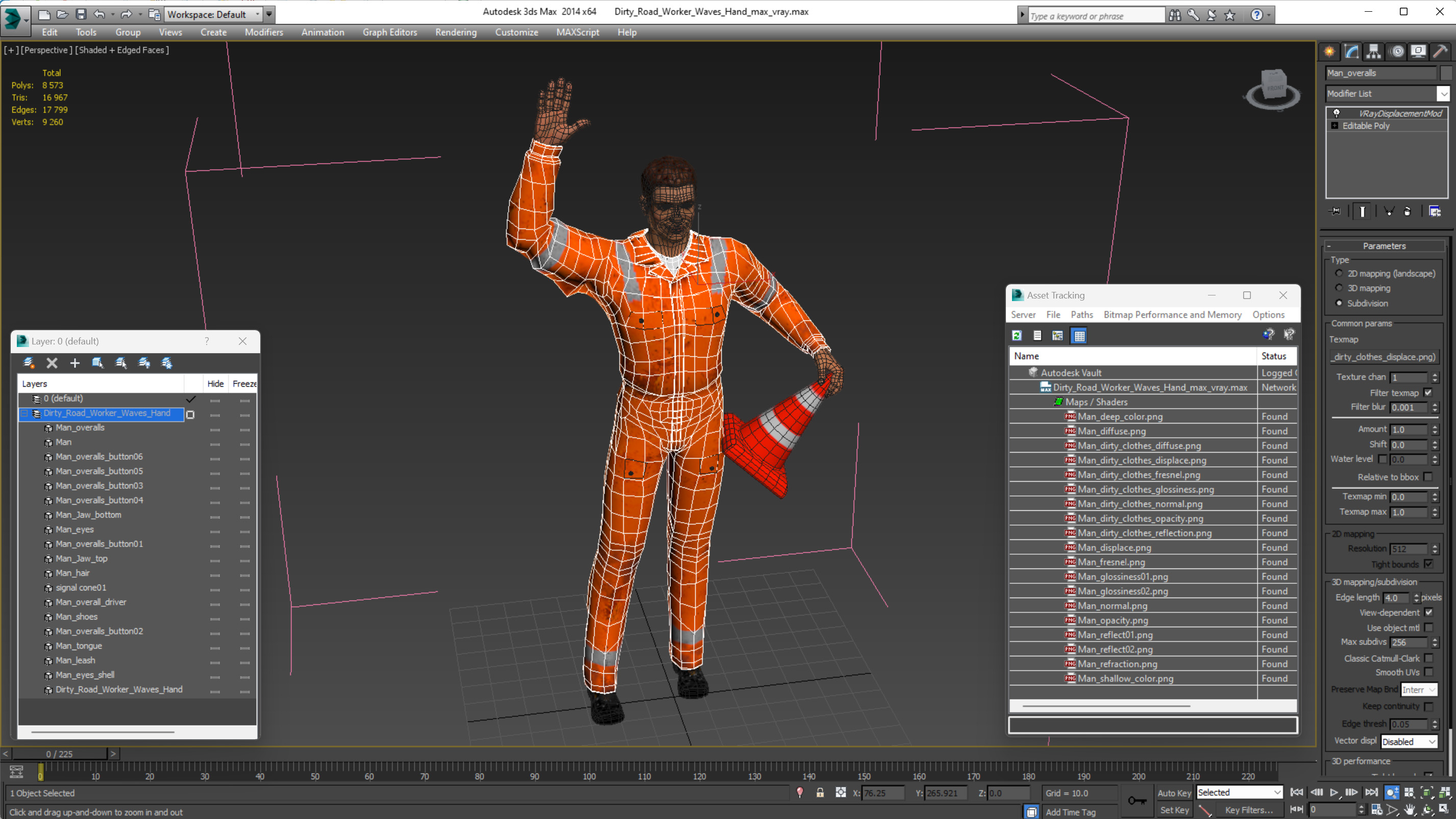Collapse the Dirty_Road_Worker_Waves_Hand layer tree
Viewport: 1456px width, 819px height.
coord(25,414)
